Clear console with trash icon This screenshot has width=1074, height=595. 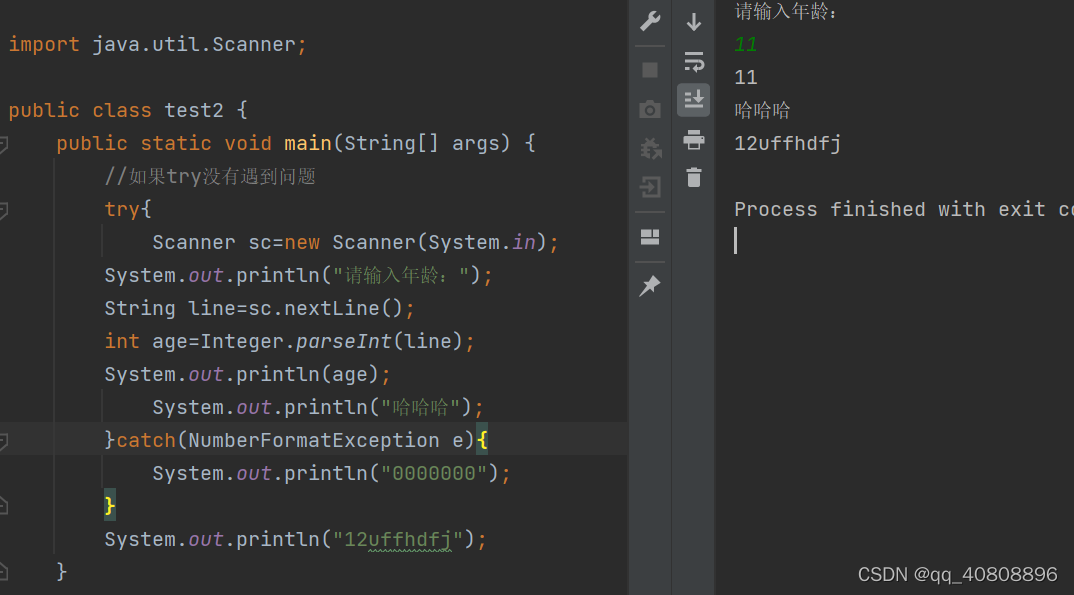coord(694,177)
